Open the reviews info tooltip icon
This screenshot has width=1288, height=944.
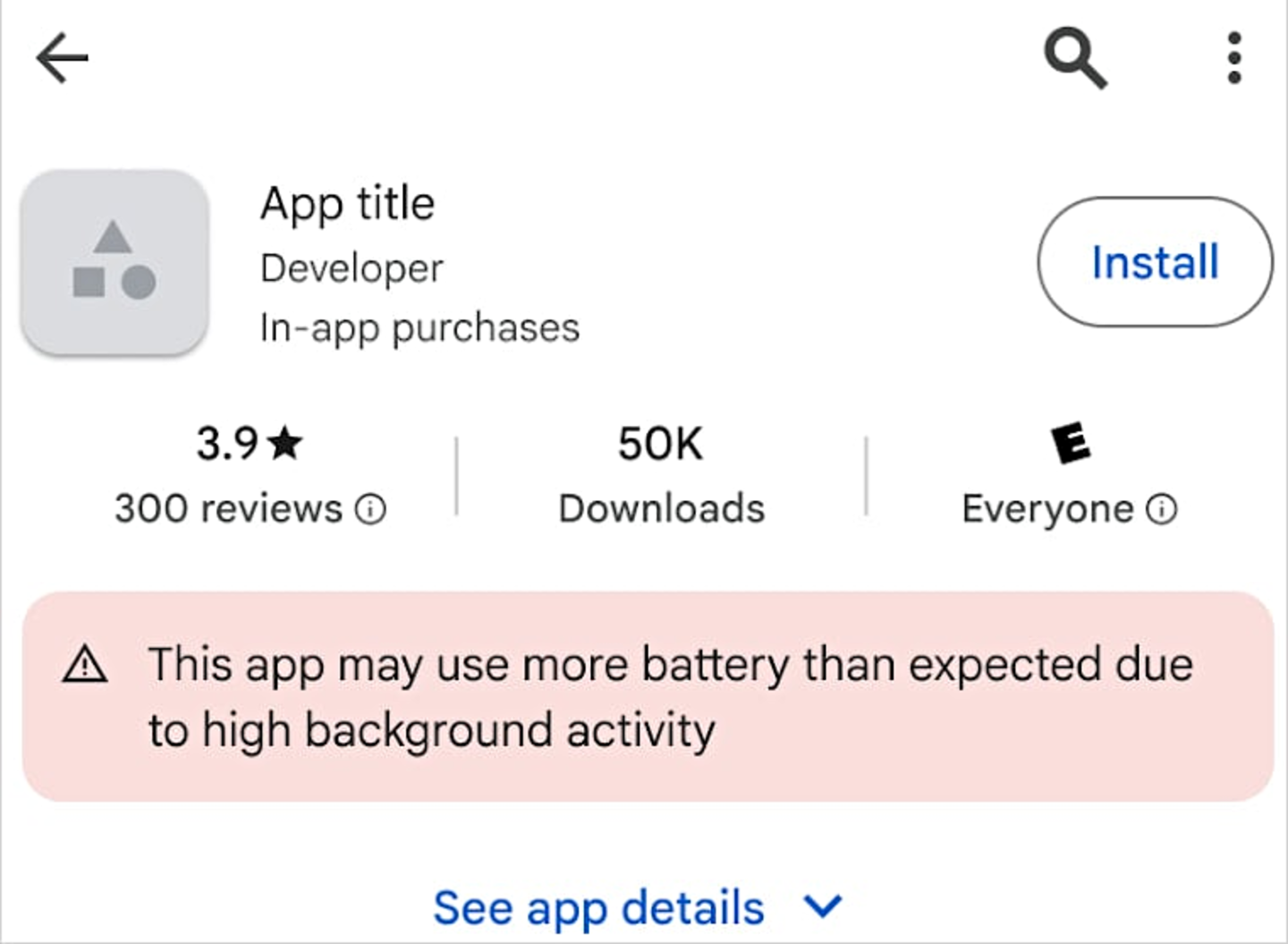tap(369, 509)
